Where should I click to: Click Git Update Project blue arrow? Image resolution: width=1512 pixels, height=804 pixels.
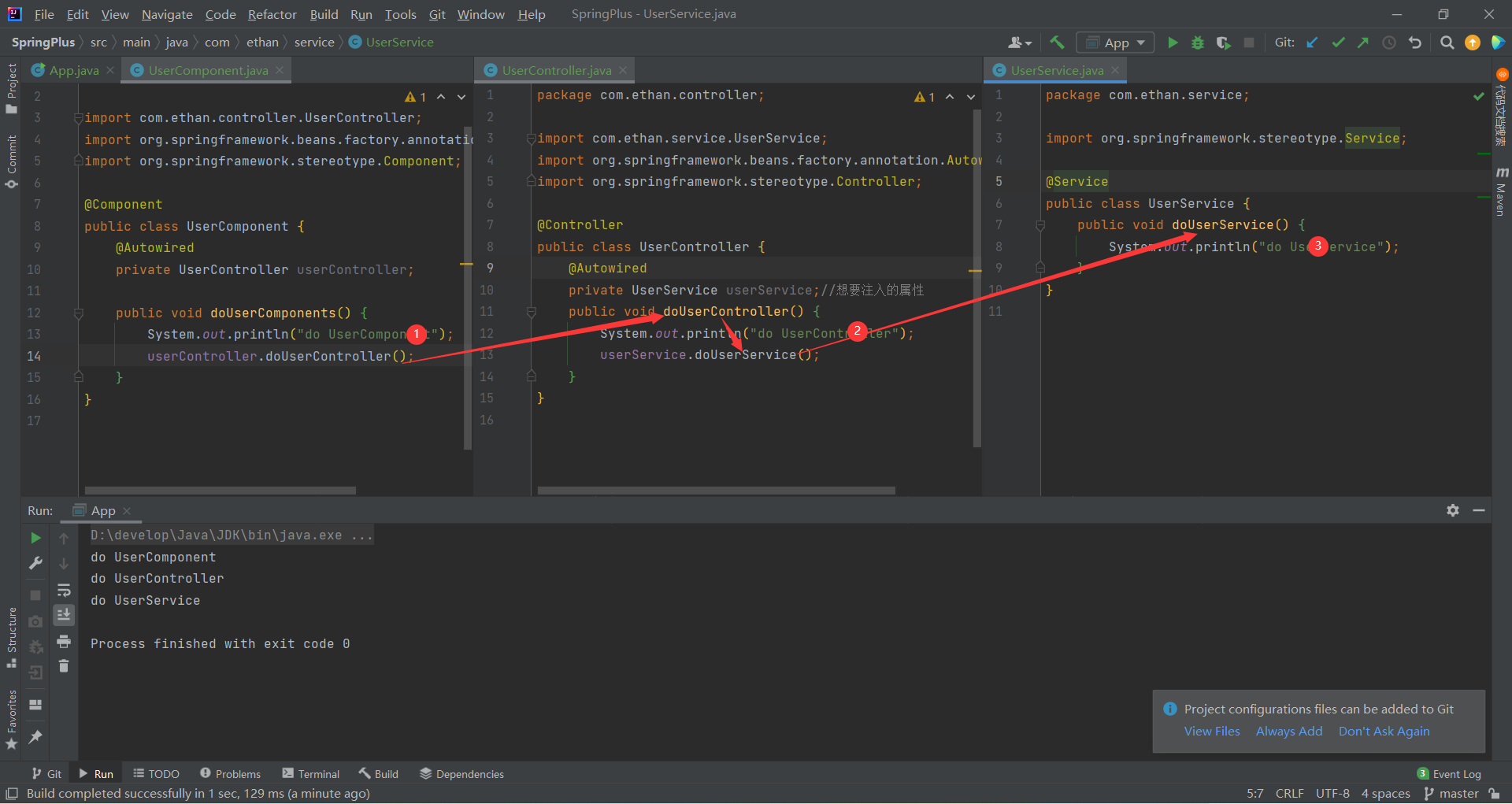tap(1312, 43)
